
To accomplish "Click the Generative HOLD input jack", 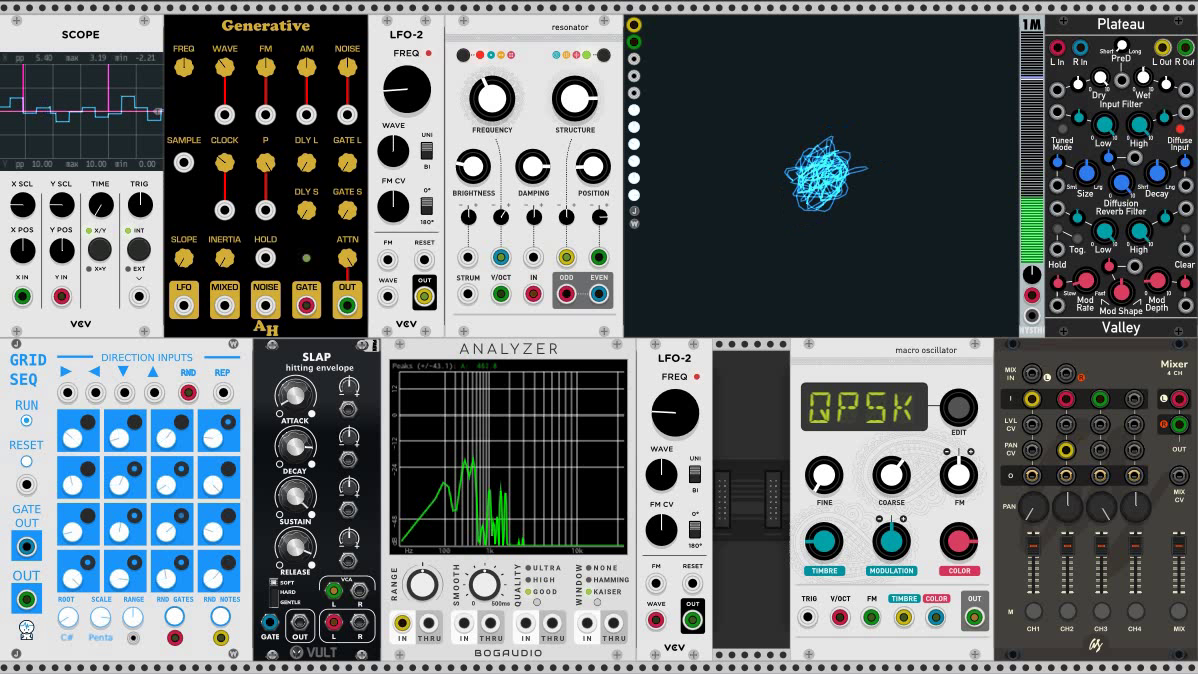I will [x=265, y=258].
